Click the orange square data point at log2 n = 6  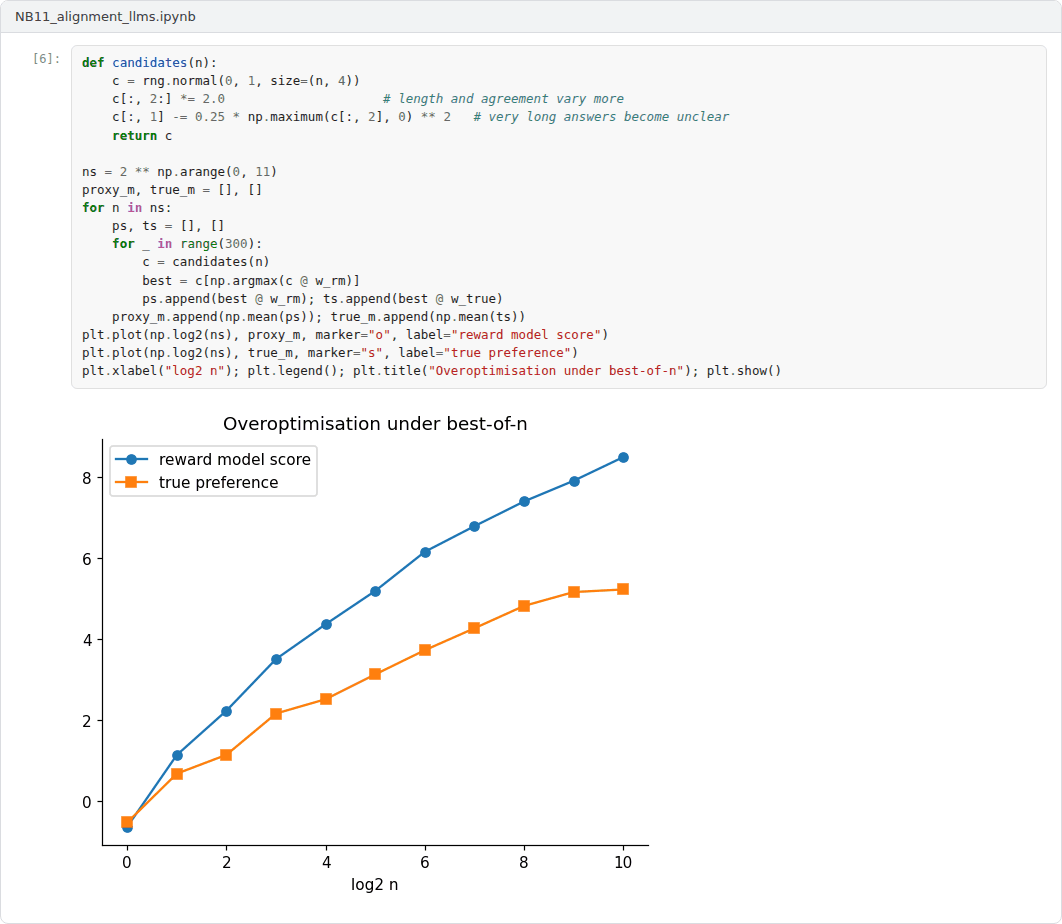tap(425, 650)
